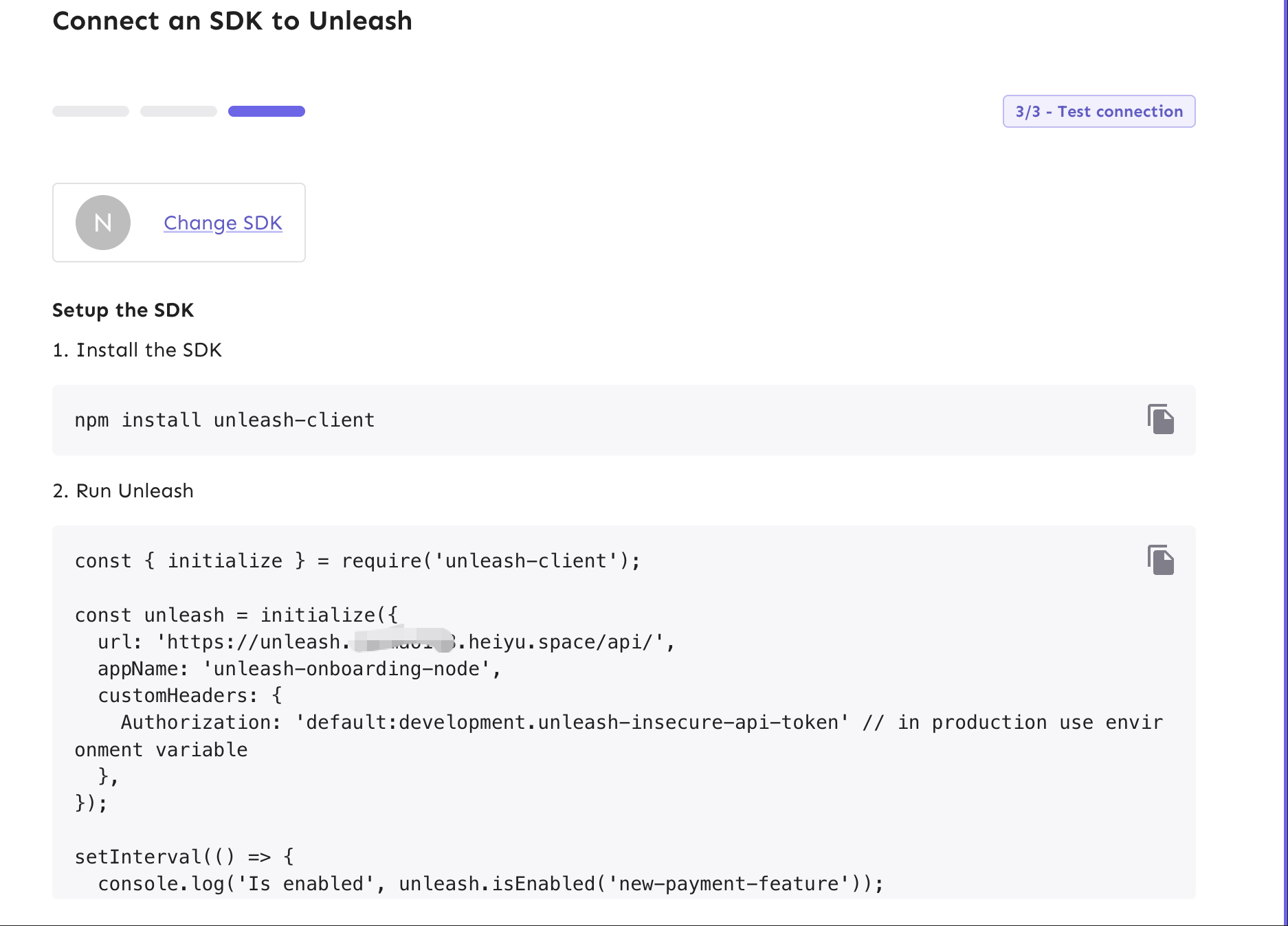Click the '1. Install the SDK' label
This screenshot has height=926, width=1288.
click(137, 350)
